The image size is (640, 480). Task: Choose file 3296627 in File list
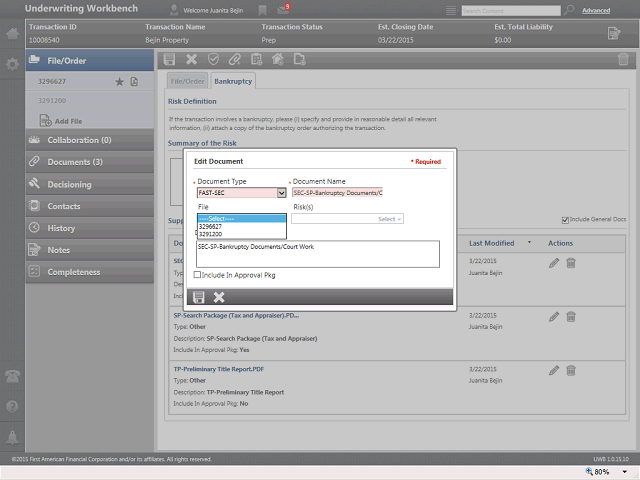point(242,226)
